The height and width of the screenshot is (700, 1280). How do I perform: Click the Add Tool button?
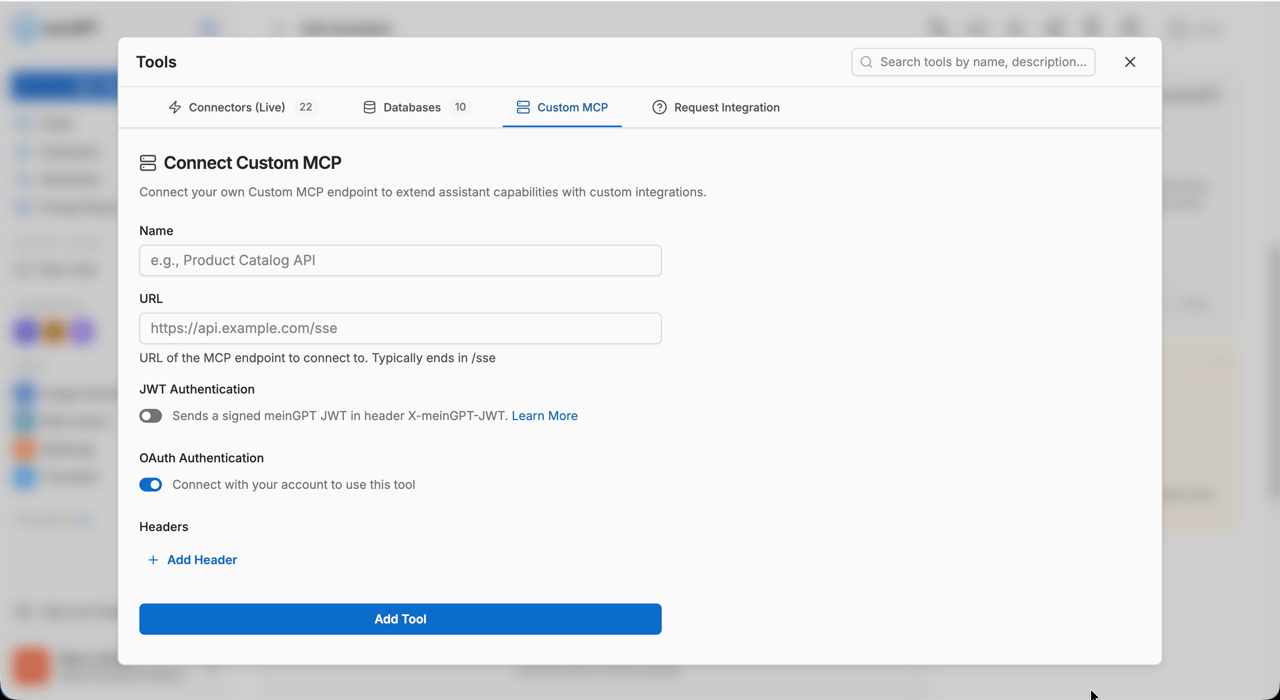coord(400,619)
